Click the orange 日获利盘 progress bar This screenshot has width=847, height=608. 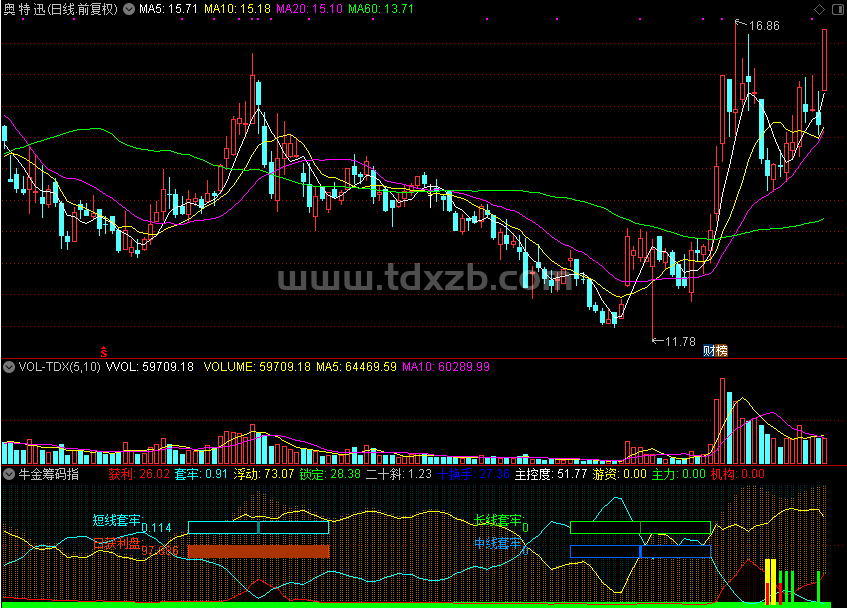click(258, 551)
